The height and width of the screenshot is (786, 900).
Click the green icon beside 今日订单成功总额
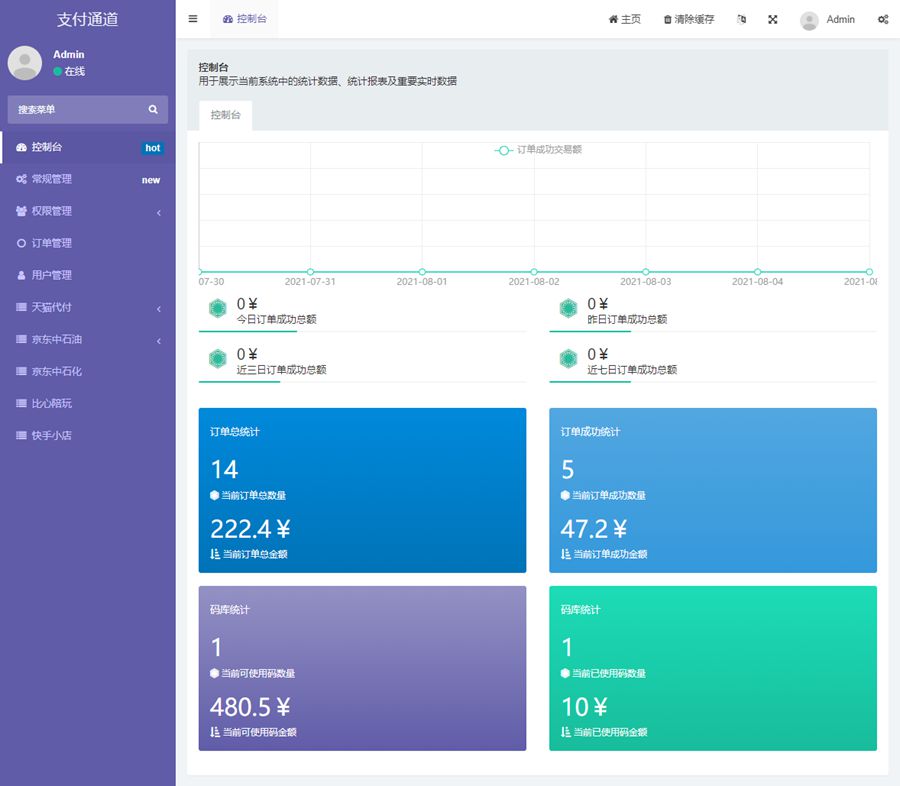pyautogui.click(x=217, y=309)
